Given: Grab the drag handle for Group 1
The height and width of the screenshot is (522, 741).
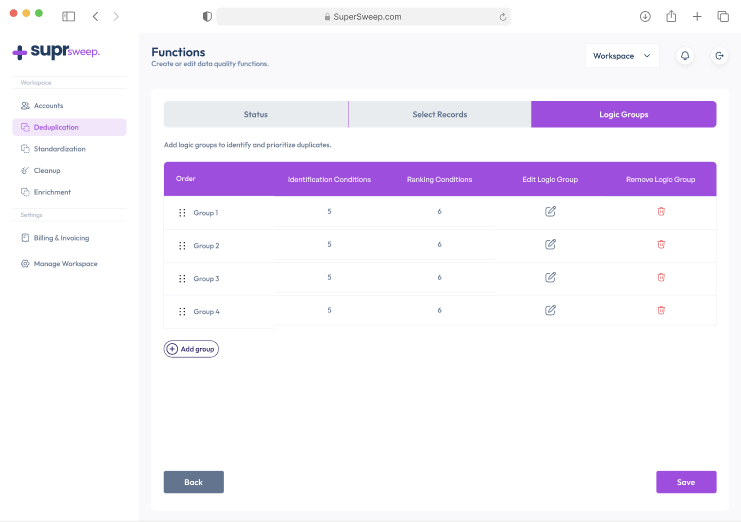Looking at the screenshot, I should [182, 213].
